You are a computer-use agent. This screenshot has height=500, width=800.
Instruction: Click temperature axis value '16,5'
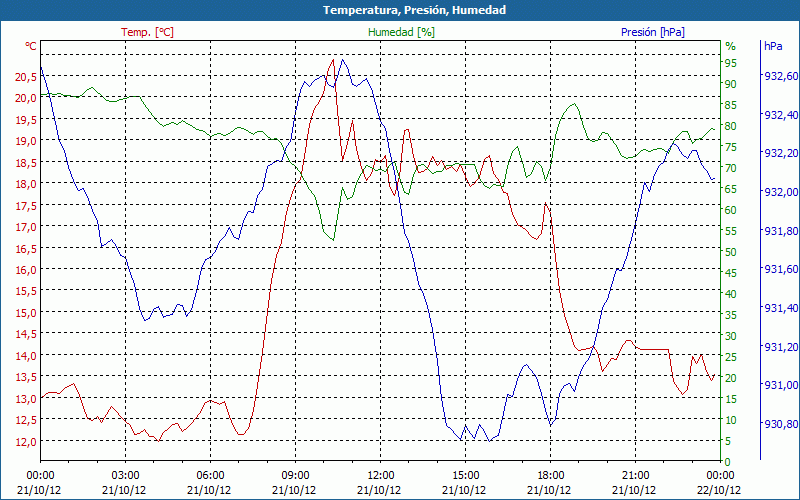click(26, 248)
